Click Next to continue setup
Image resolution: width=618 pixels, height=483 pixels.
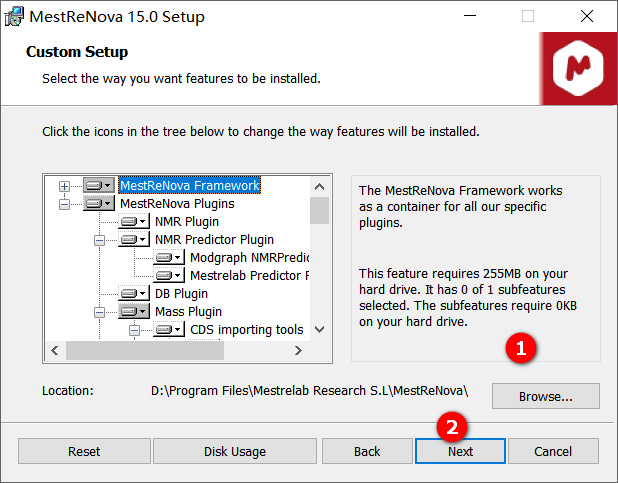[x=460, y=451]
